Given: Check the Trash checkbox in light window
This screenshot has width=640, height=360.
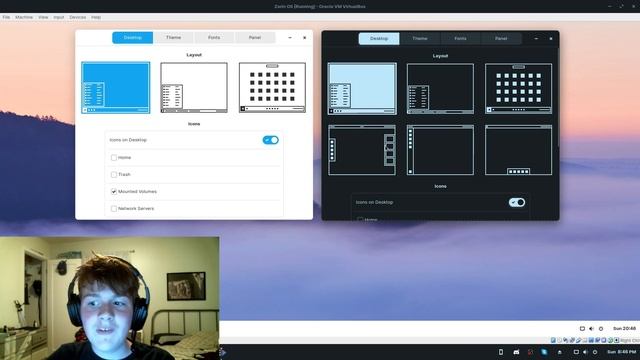Looking at the screenshot, I should 114,175.
